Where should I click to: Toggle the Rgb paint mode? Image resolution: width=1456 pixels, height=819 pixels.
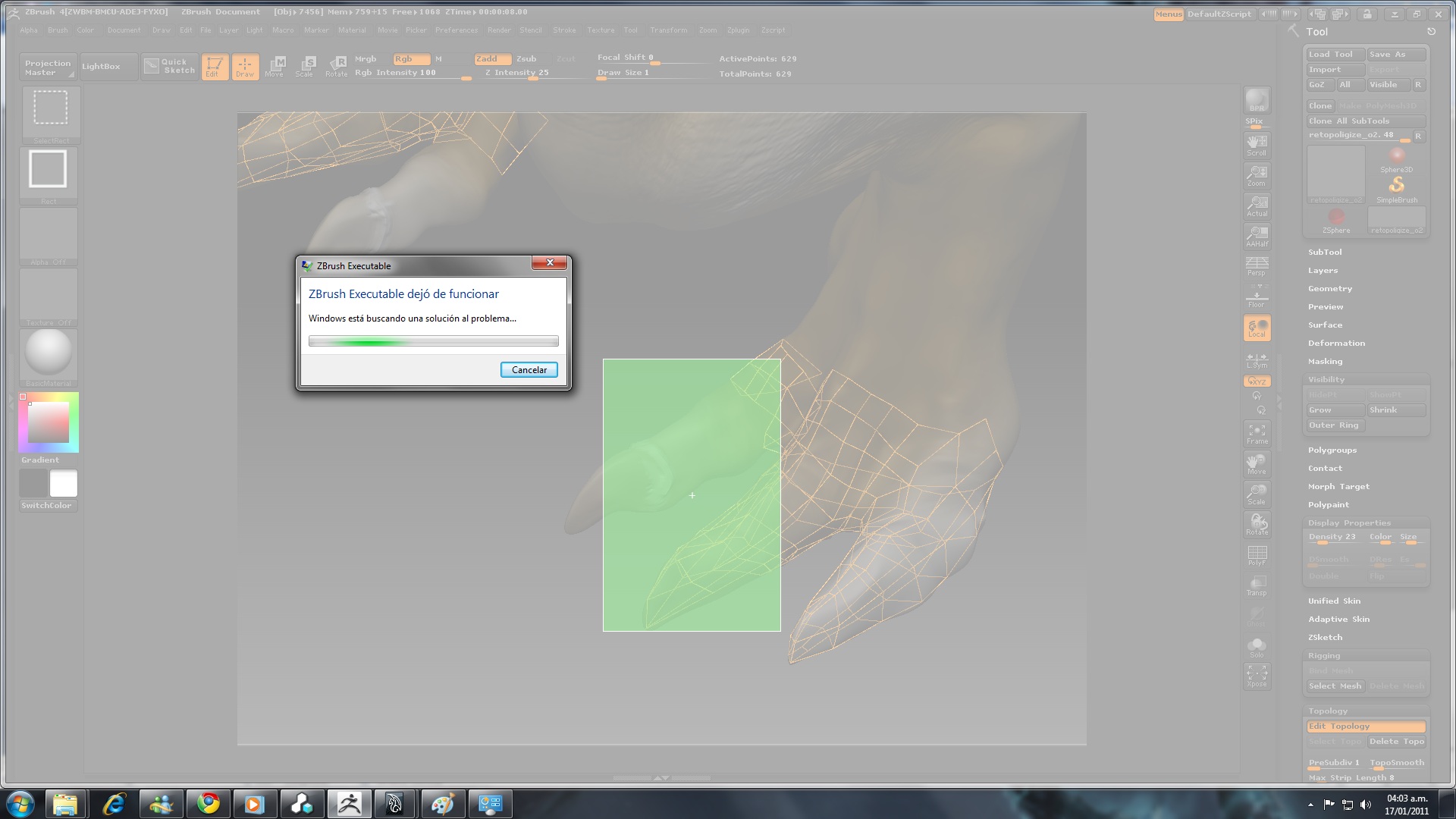pos(410,59)
